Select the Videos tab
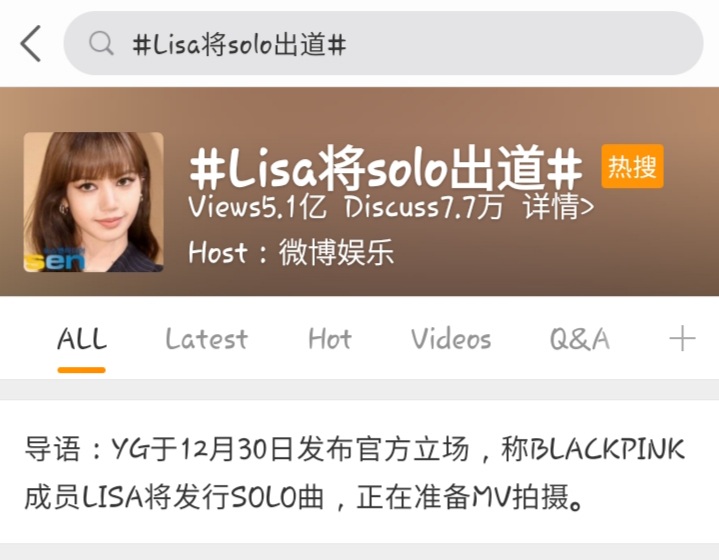The image size is (719, 560). [451, 339]
